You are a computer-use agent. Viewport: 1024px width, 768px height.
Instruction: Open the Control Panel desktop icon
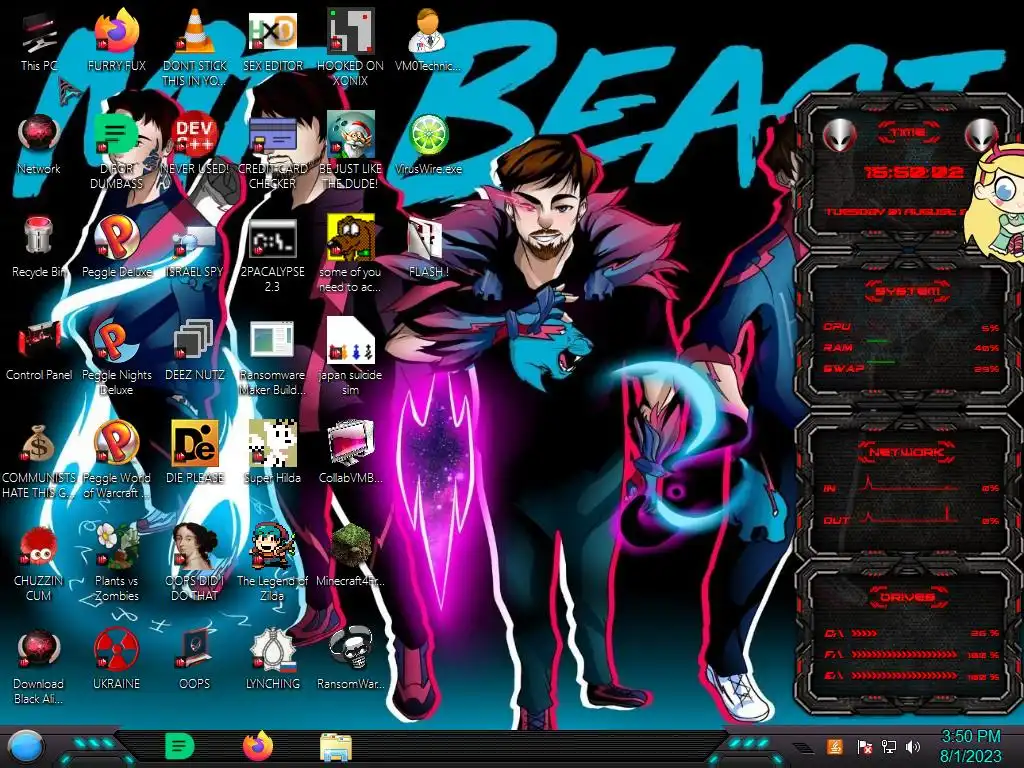(x=39, y=350)
